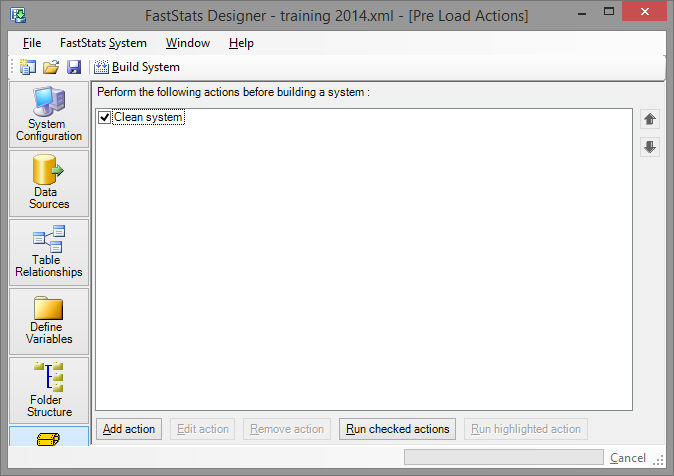
Task: Click the Edit action button
Action: tap(202, 429)
